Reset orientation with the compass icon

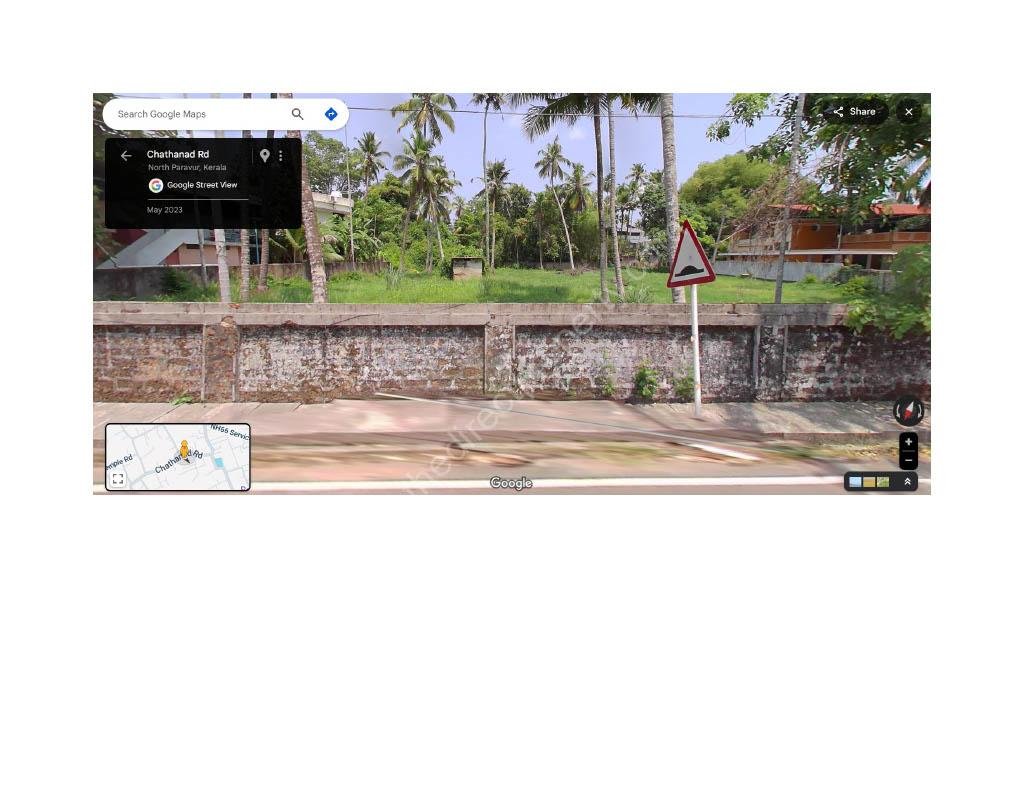tap(908, 410)
